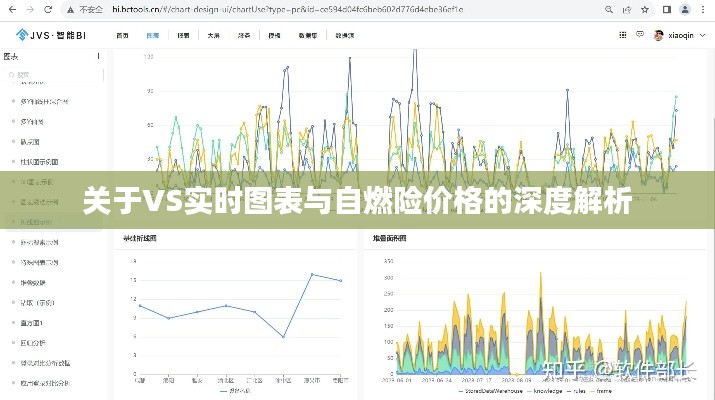Open the browser side panel icon
The height and width of the screenshot is (400, 715).
[667, 9]
